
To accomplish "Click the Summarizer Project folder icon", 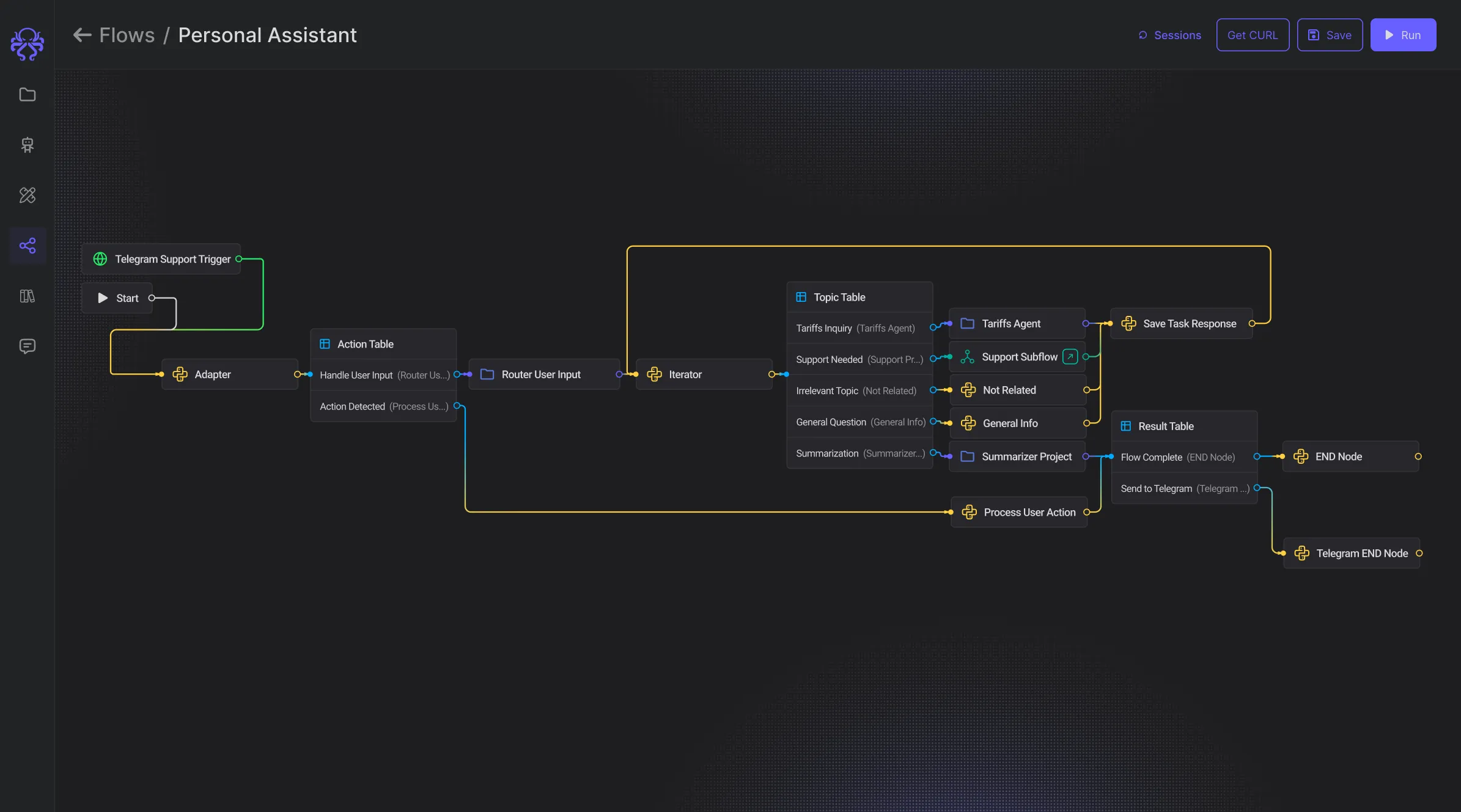I will [967, 456].
